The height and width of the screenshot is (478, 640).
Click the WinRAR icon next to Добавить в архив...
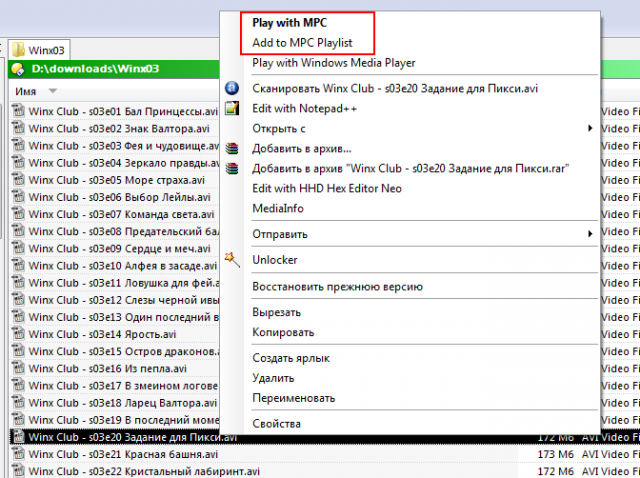click(x=232, y=148)
